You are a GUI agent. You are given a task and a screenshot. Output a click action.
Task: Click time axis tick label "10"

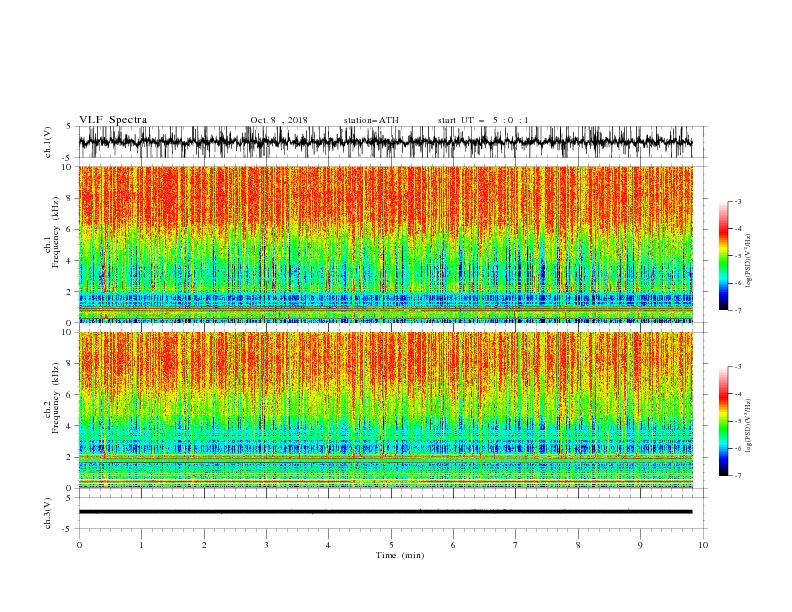click(703, 545)
